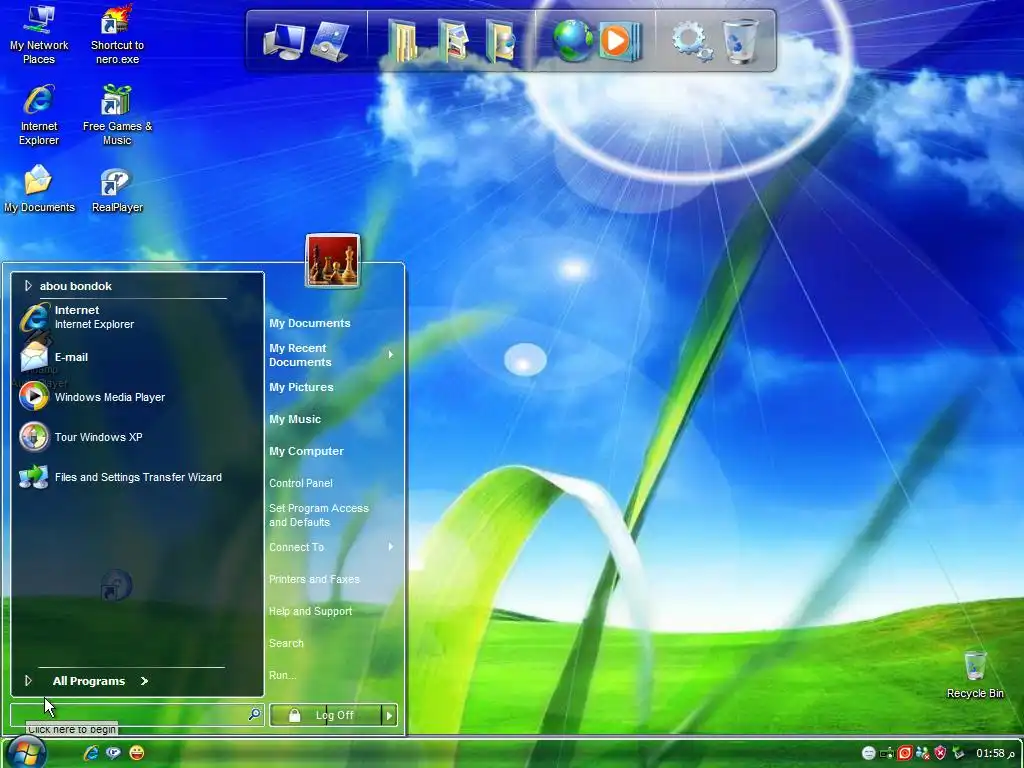This screenshot has height=768, width=1024.
Task: Open My Pictures from the Start menu
Action: click(x=301, y=387)
